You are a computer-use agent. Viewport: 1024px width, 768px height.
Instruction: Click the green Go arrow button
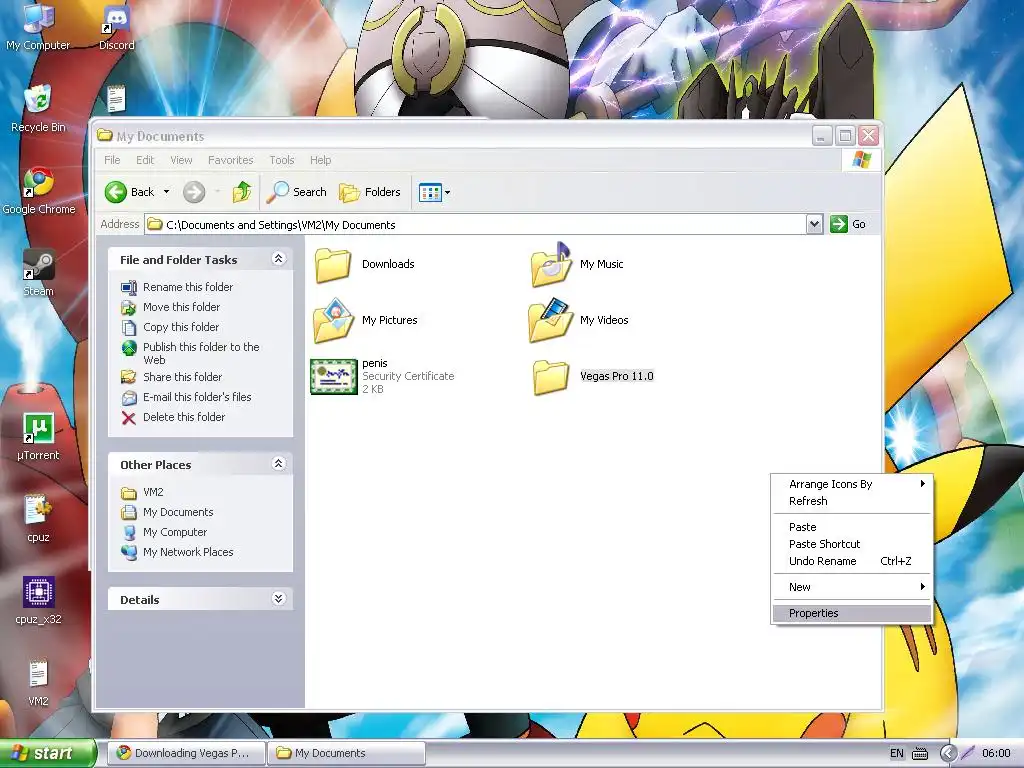839,224
